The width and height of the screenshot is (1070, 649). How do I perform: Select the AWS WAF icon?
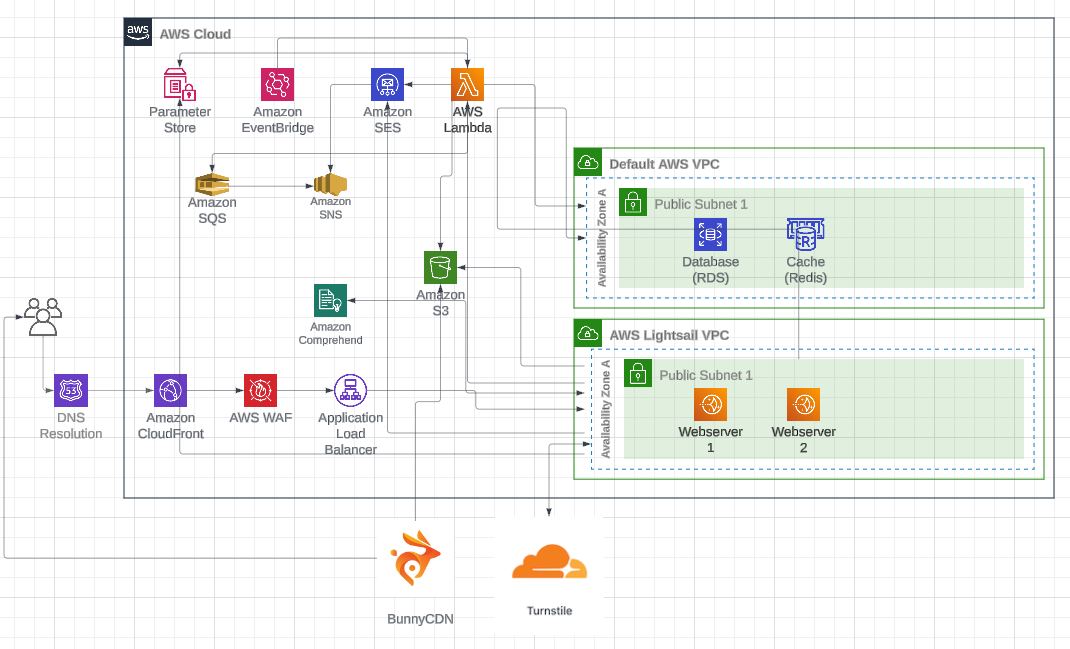coord(260,391)
